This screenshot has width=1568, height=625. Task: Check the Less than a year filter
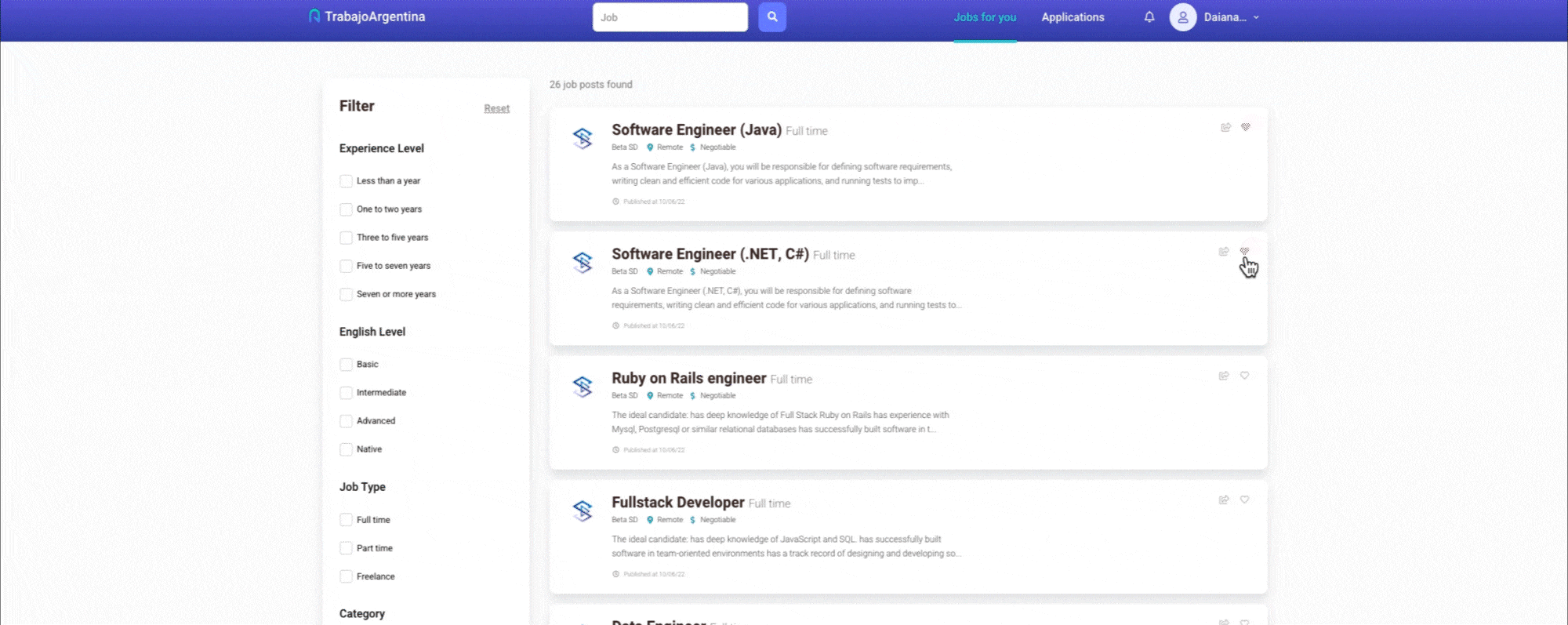(346, 181)
